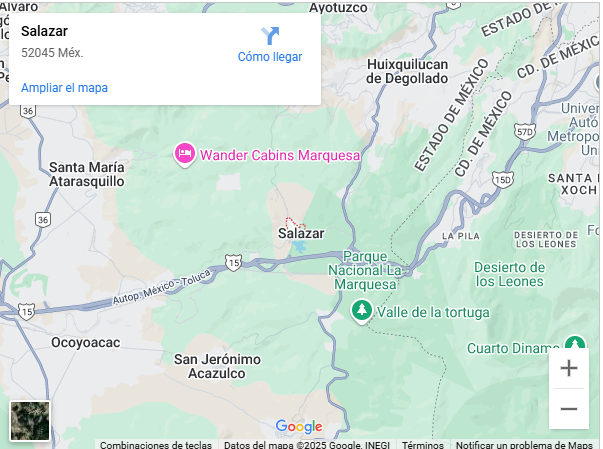Click Notificar un problema de Maps
The image size is (603, 449).
click(524, 445)
